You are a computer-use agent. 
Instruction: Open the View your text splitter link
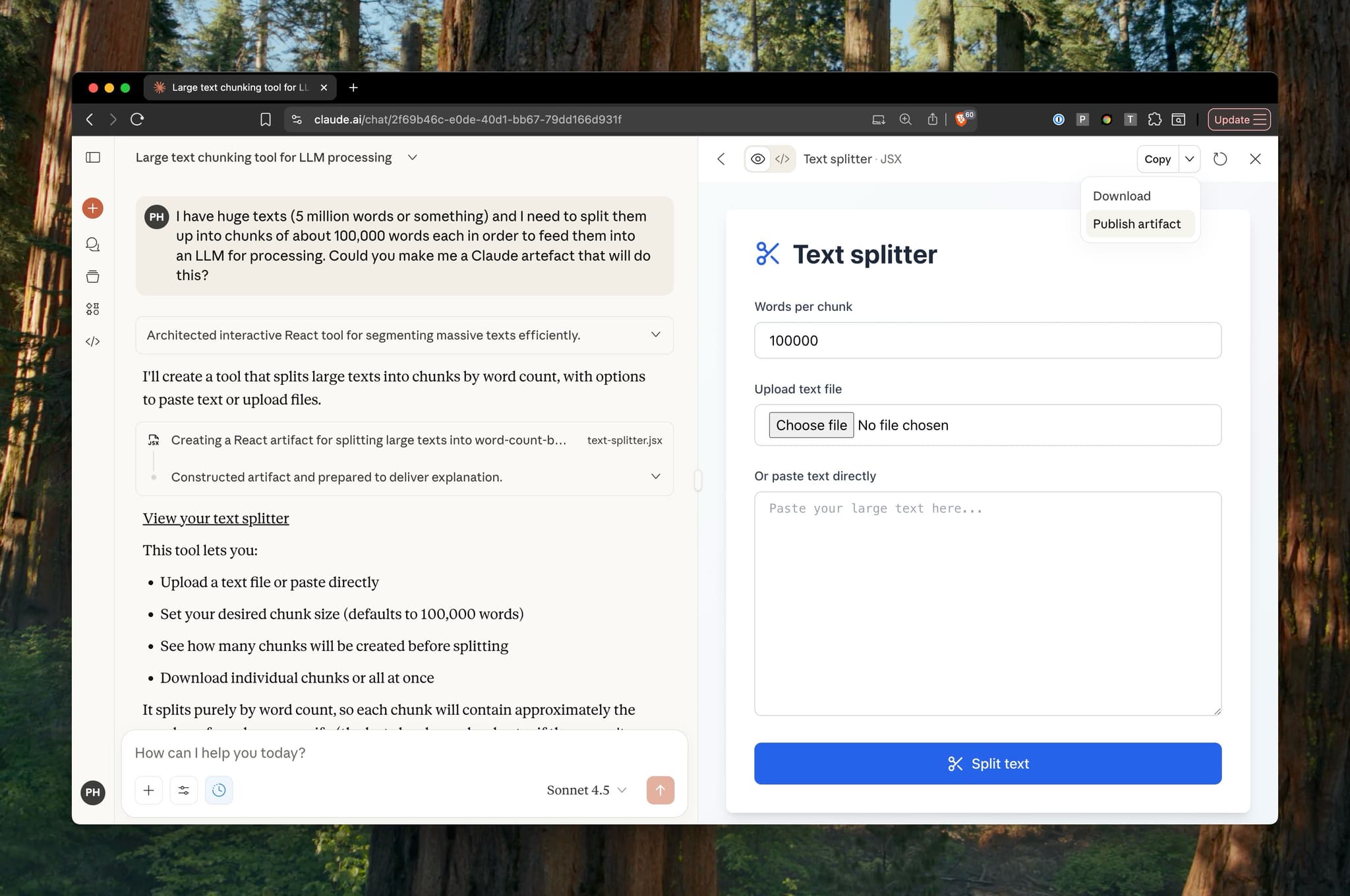tap(216, 518)
